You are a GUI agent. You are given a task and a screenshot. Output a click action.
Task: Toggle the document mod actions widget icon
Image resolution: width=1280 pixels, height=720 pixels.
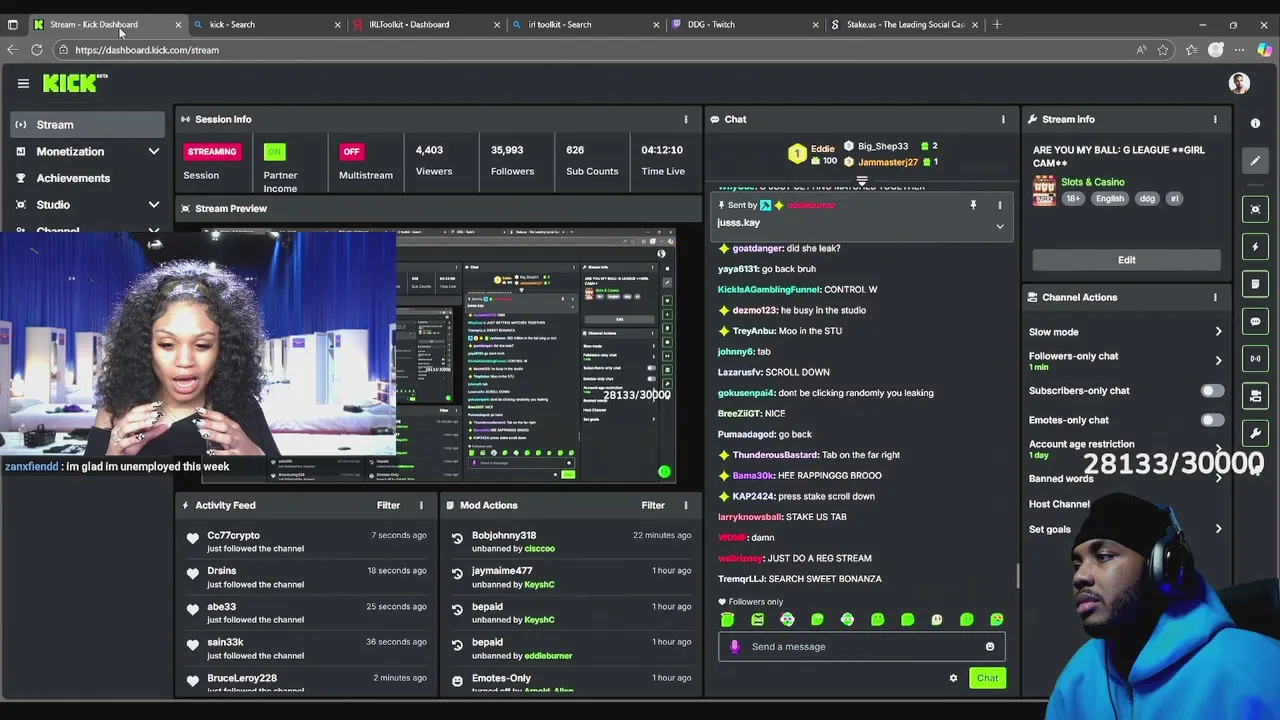tap(1255, 284)
